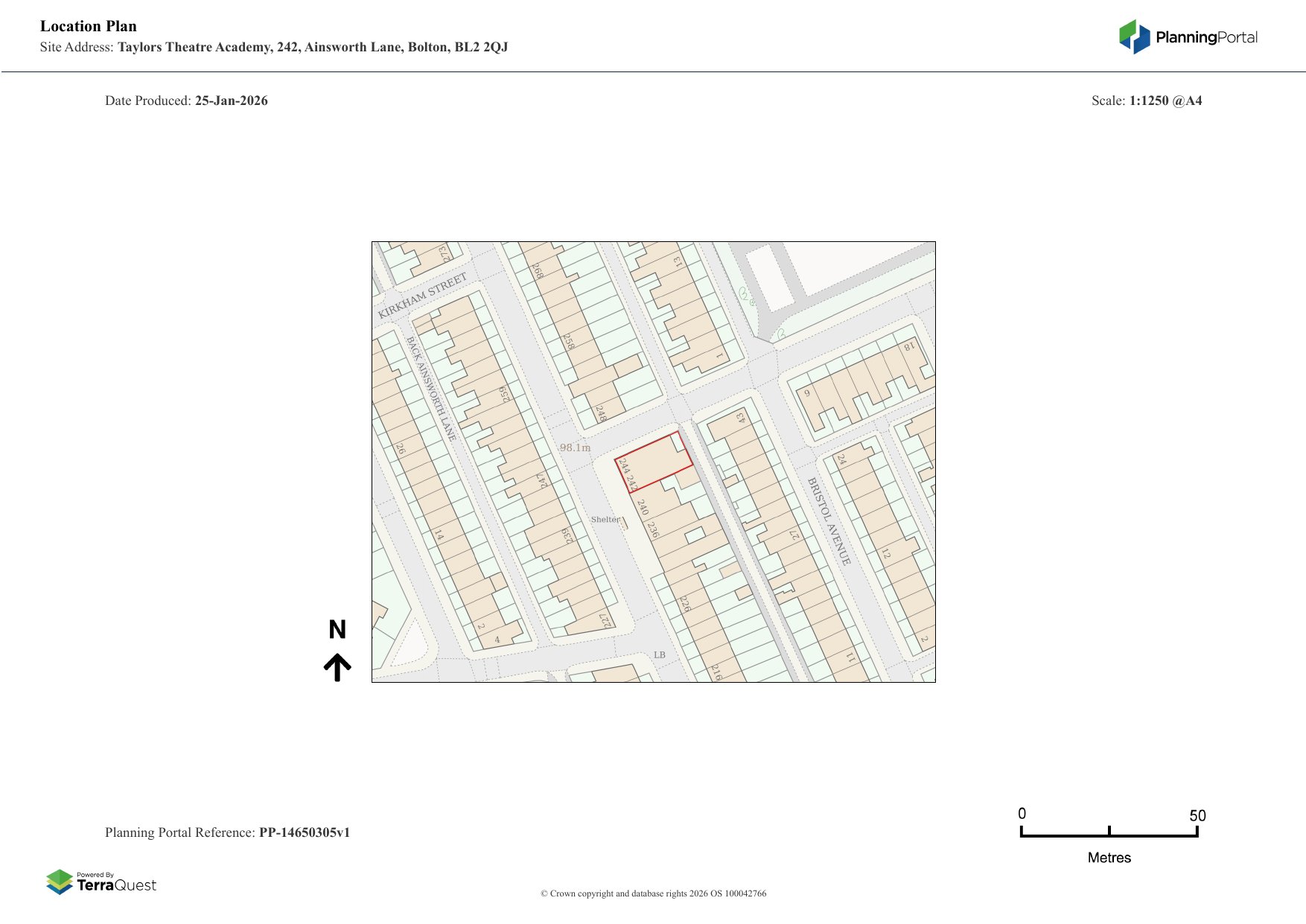Click the BRISTOL AVENUE road label
The image size is (1306, 924).
[829, 521]
